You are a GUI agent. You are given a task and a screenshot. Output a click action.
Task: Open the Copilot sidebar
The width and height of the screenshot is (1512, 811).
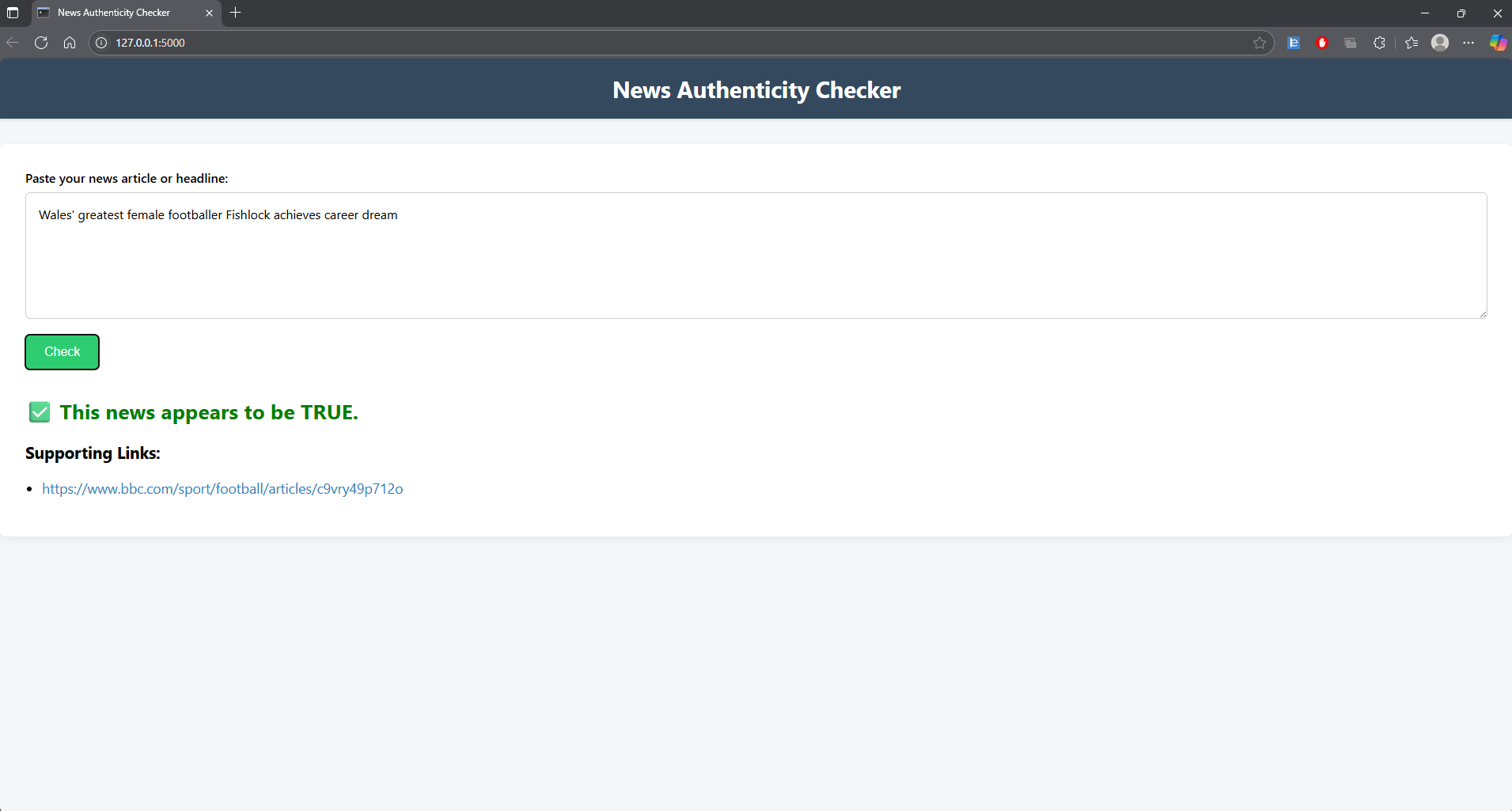pyautogui.click(x=1498, y=43)
